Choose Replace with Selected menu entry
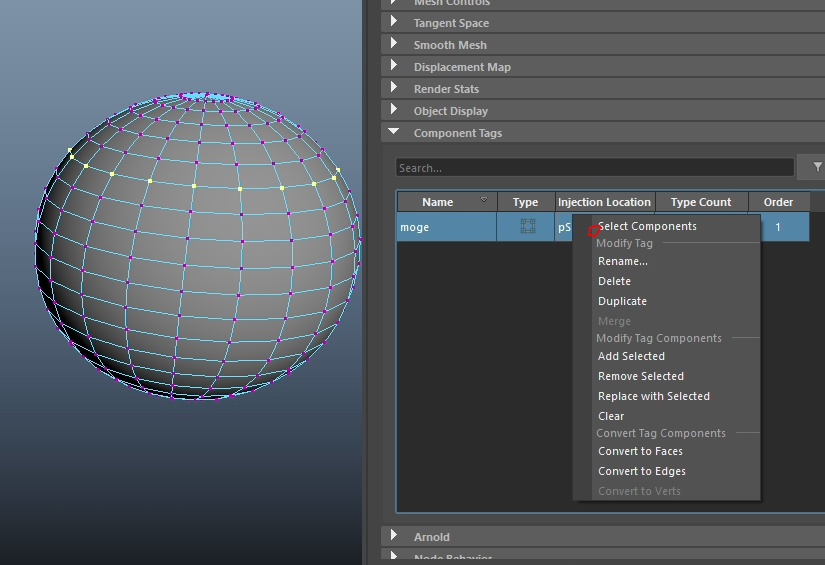 pos(666,396)
